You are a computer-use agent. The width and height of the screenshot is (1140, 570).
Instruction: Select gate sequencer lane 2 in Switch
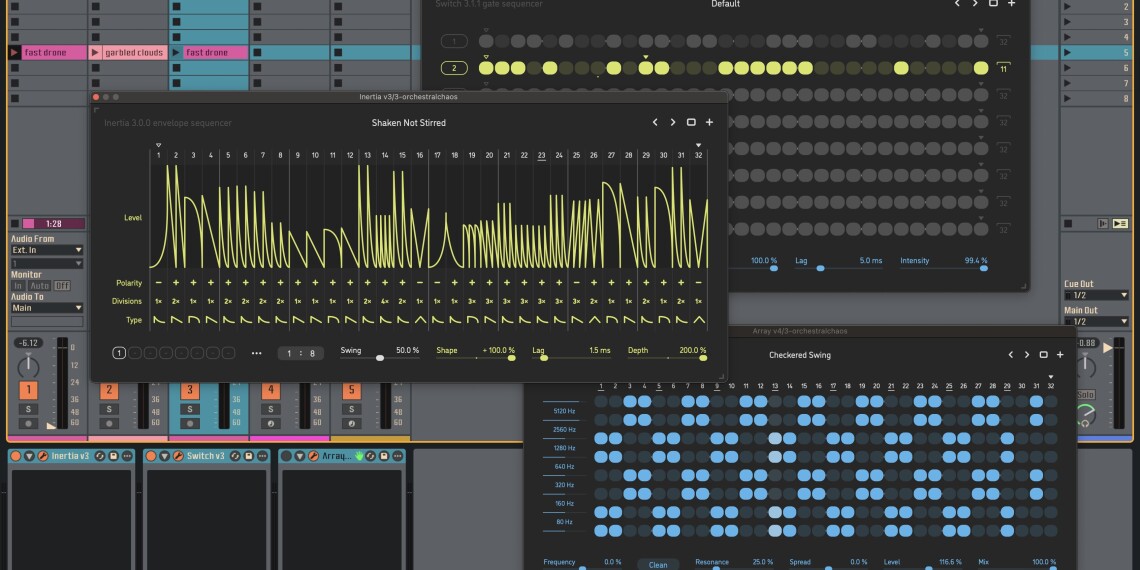click(x=454, y=68)
